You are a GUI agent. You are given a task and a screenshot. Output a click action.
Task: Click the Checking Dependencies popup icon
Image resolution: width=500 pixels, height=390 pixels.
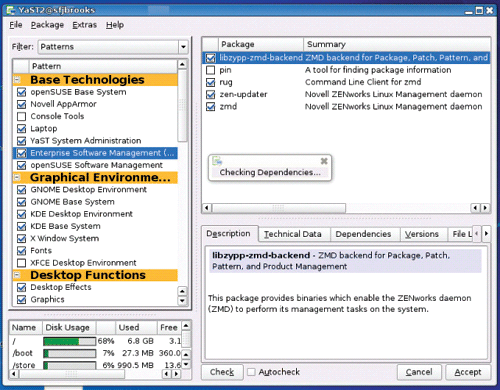217,161
